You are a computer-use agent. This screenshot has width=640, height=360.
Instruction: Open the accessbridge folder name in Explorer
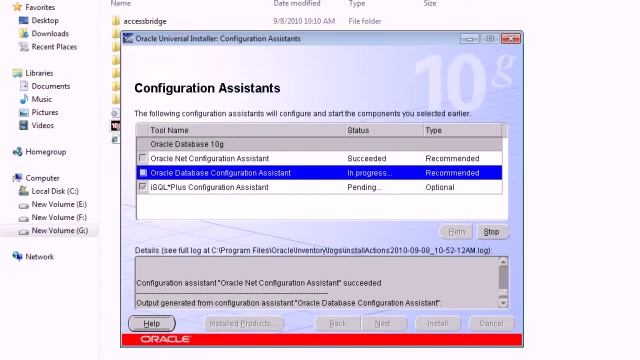click(x=145, y=21)
